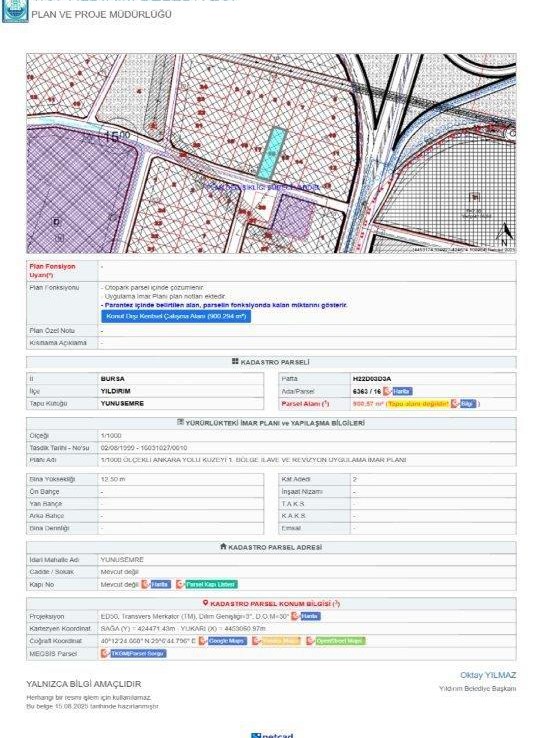This screenshot has width=543, height=738.
Task: Click the bold blue 'Parantez içinde belirtilen alan' note
Action: coord(224,305)
